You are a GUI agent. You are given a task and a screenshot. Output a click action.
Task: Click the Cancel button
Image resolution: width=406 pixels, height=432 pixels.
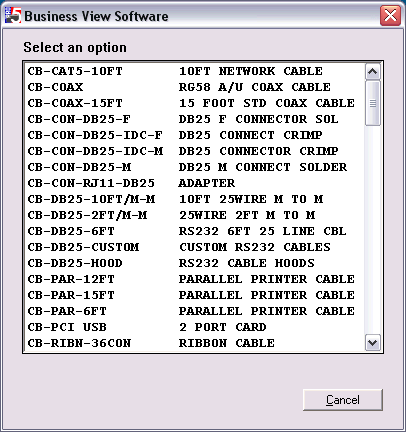click(x=343, y=400)
